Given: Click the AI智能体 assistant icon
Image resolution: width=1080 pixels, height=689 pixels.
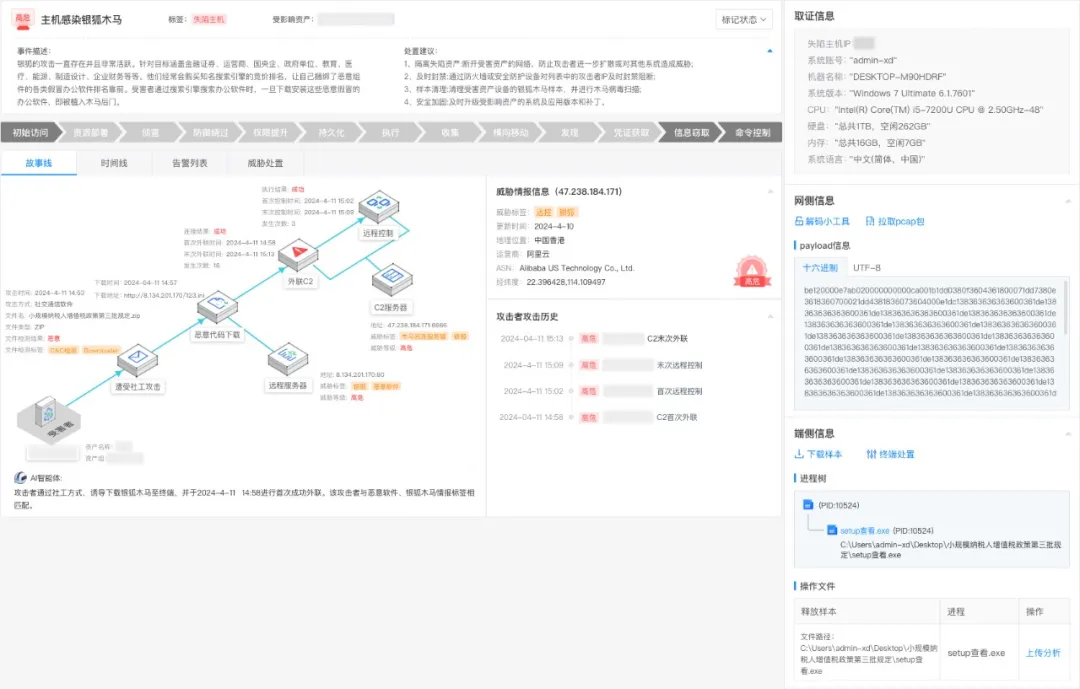Looking at the screenshot, I should pyautogui.click(x=21, y=477).
